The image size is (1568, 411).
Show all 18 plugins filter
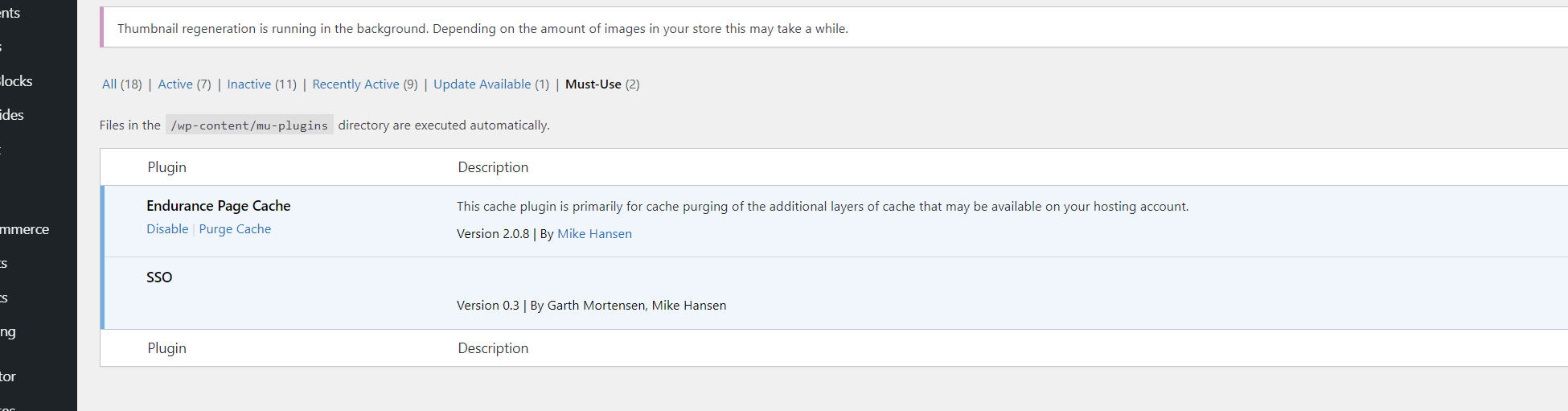(x=121, y=84)
